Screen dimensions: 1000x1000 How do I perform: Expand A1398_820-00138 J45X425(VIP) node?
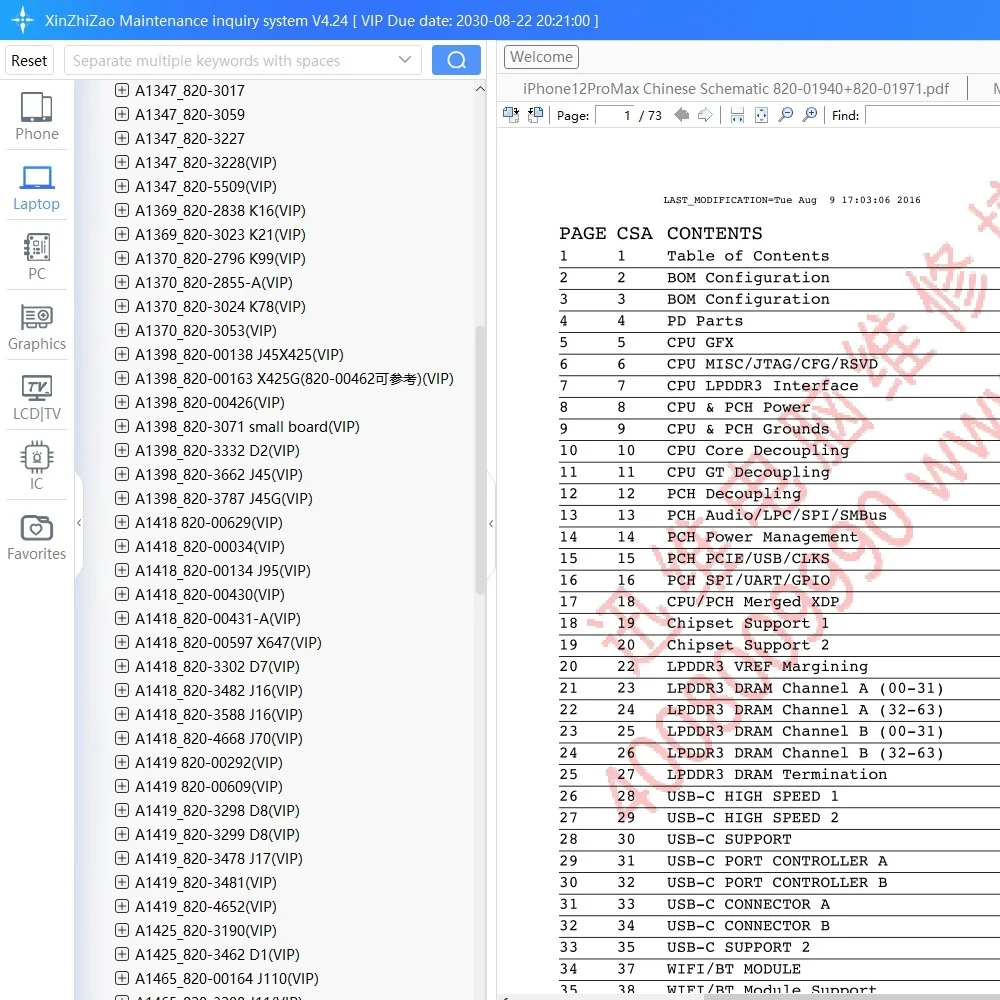tap(121, 354)
